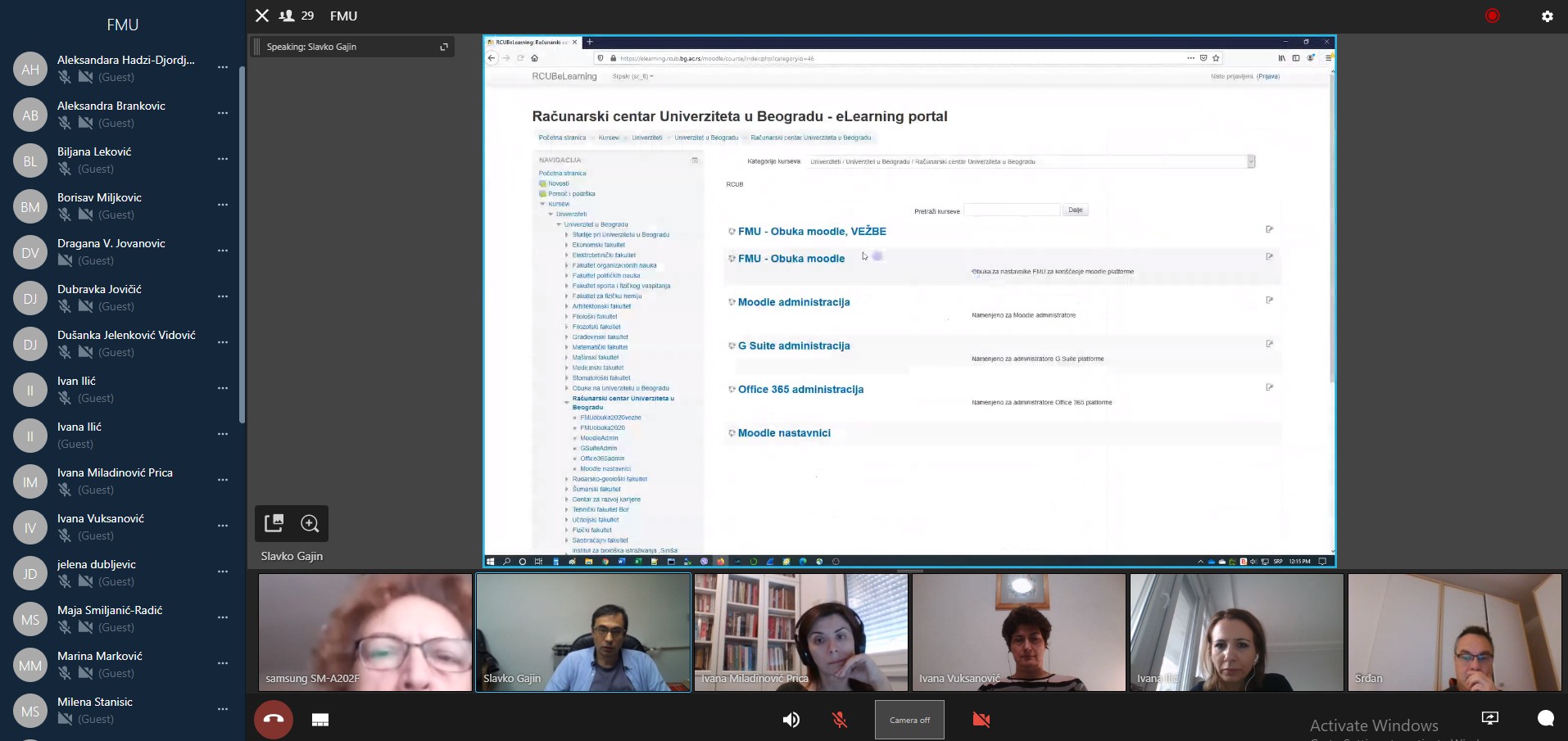This screenshot has height=741, width=1568.
Task: Open the FMU - Obuka moodle course link
Action: [791, 259]
